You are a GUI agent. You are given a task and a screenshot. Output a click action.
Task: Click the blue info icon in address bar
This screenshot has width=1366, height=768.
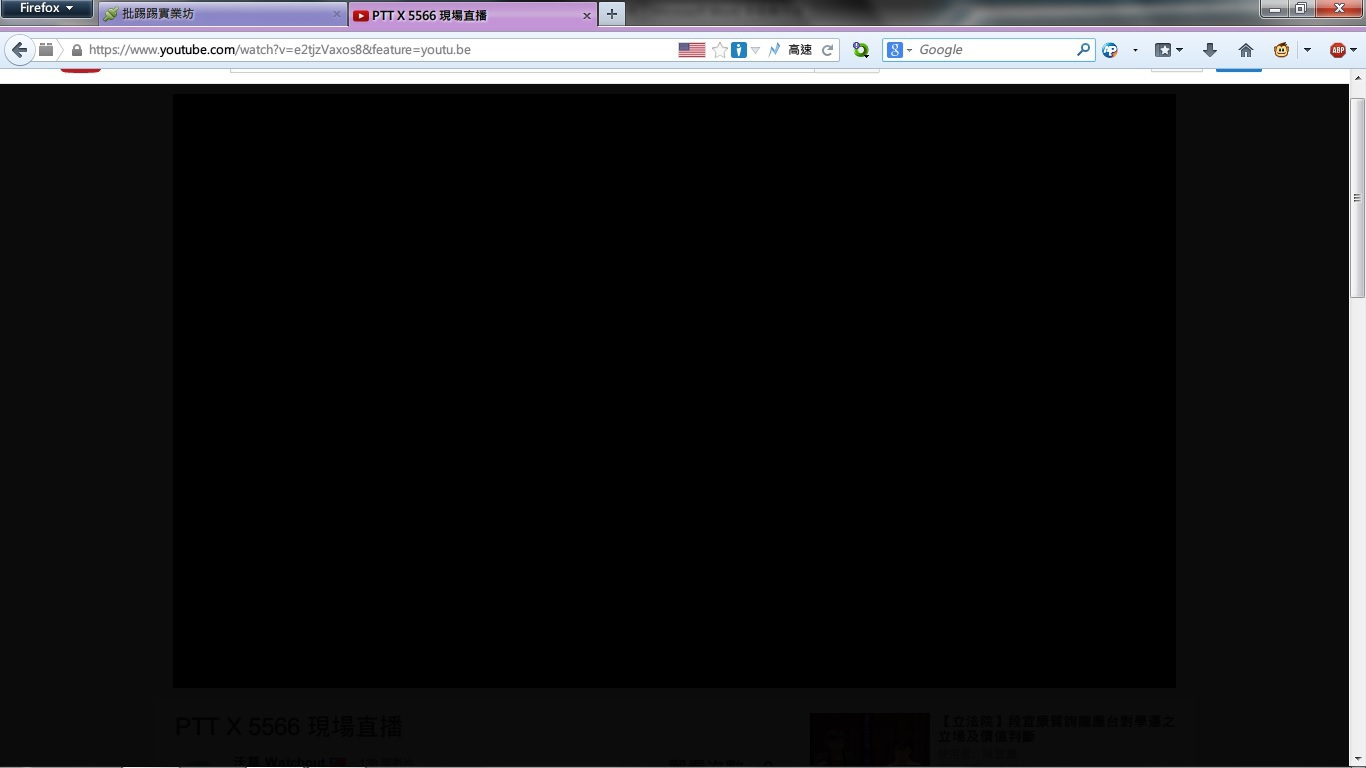(739, 50)
